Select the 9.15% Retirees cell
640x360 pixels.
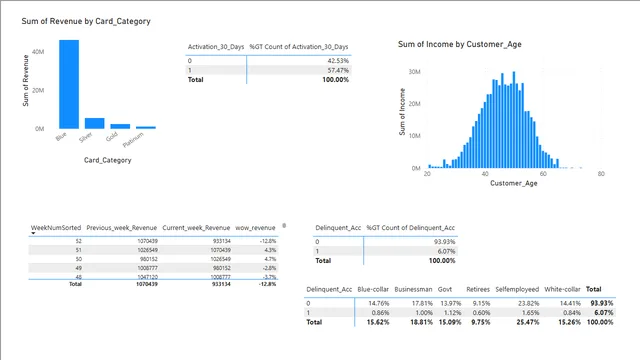pos(482,303)
